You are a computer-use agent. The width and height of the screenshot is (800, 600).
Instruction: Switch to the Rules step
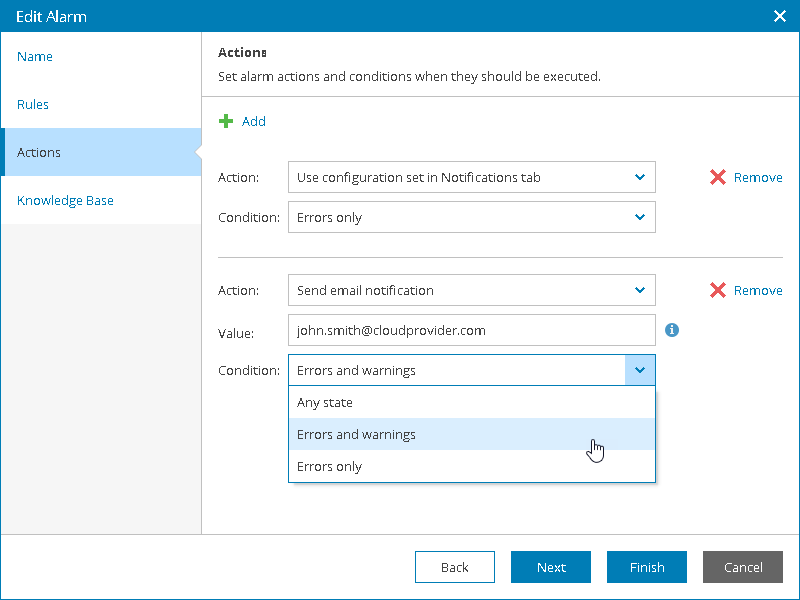pos(33,105)
